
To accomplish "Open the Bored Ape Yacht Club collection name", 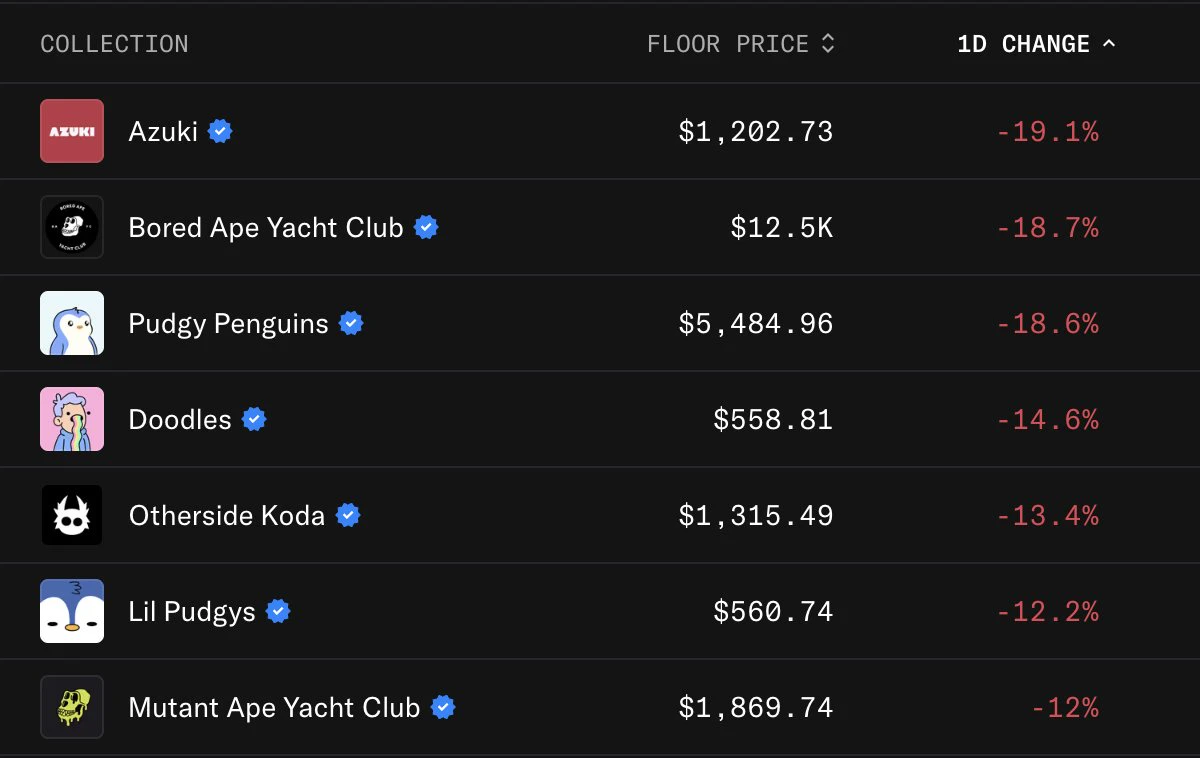I will coord(266,228).
